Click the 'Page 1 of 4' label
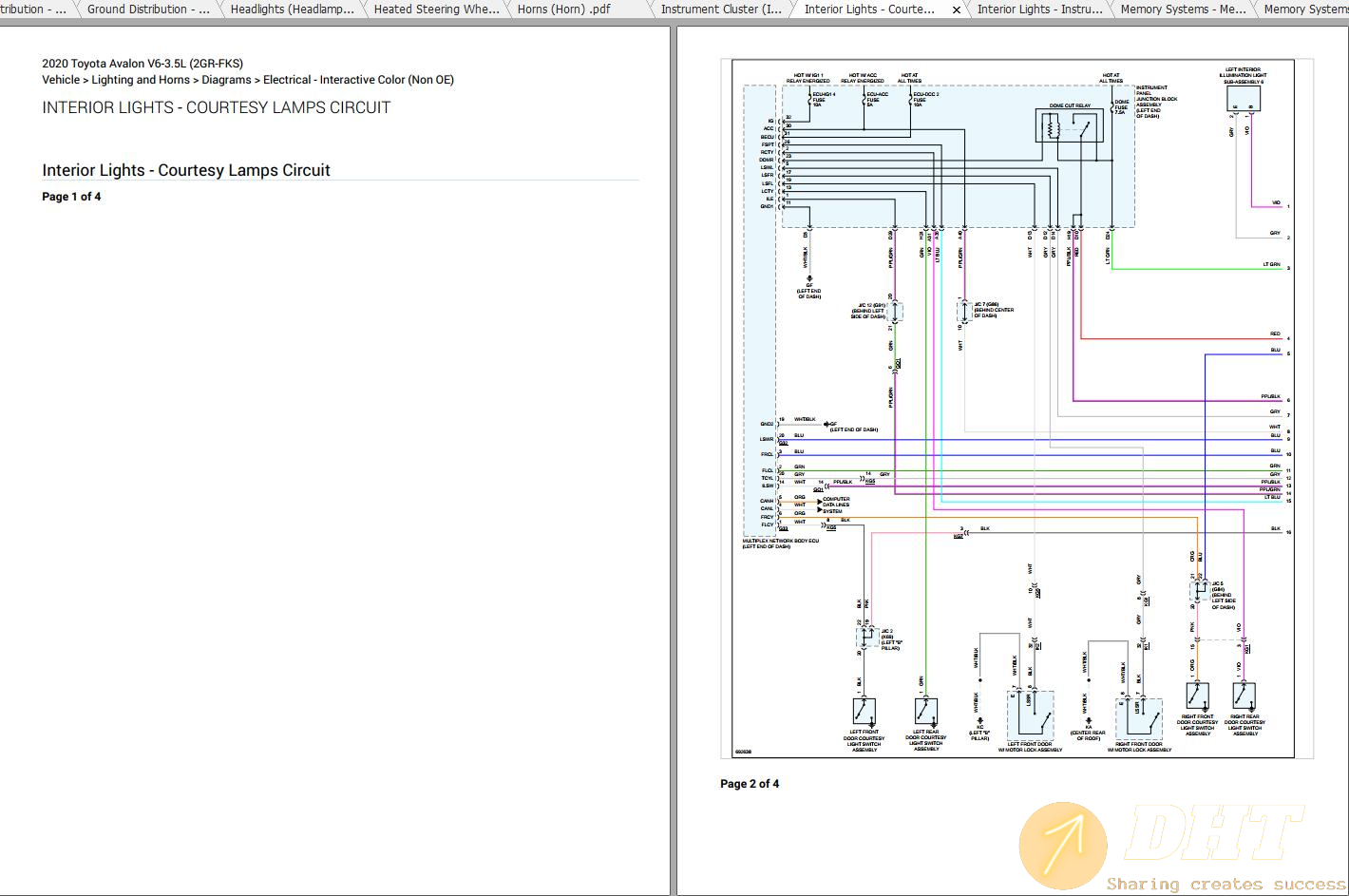1349x896 pixels. click(x=71, y=197)
